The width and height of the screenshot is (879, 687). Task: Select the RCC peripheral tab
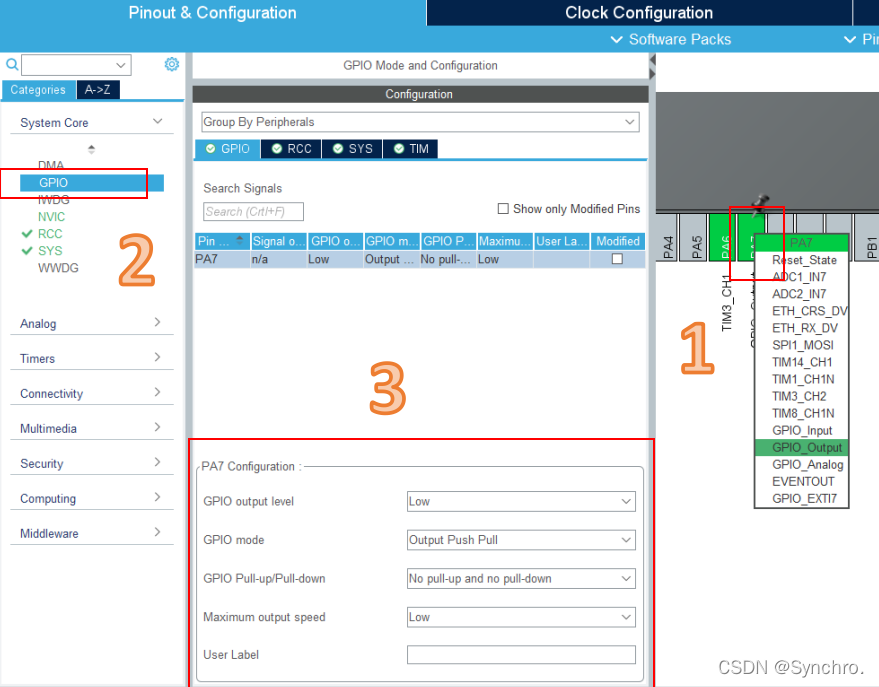pos(292,148)
